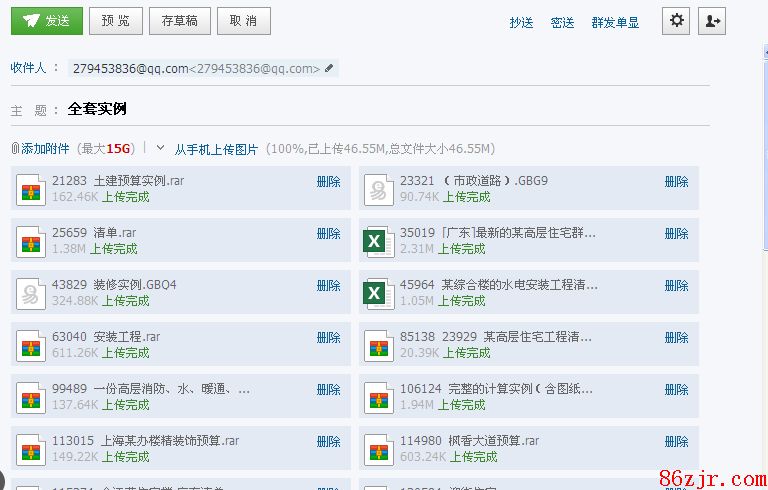Viewport: 768px width, 490px height.
Task: Click the 预览 preview button
Action: click(115, 20)
